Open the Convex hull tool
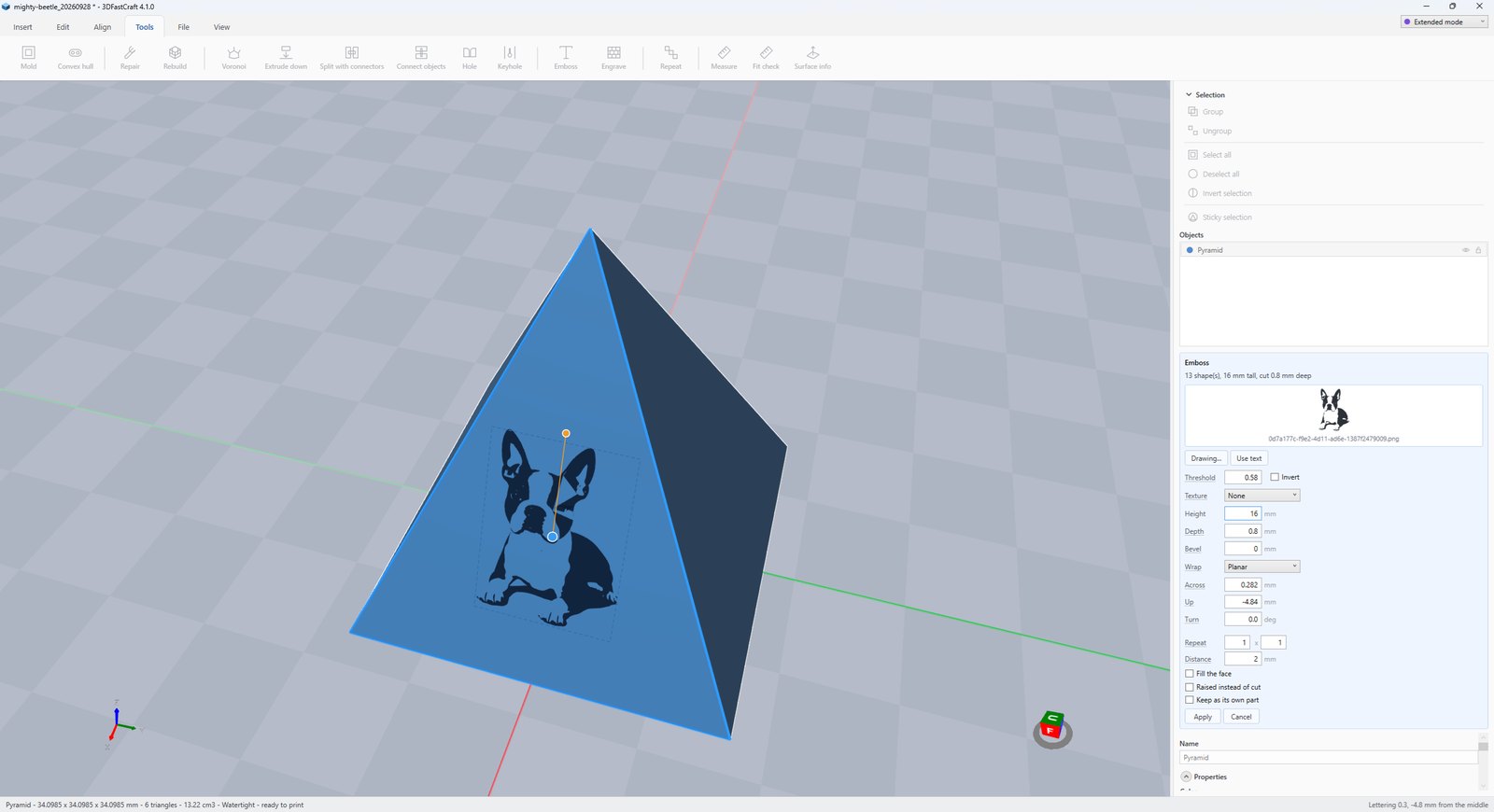Screen dimensions: 1494x812 [76, 57]
